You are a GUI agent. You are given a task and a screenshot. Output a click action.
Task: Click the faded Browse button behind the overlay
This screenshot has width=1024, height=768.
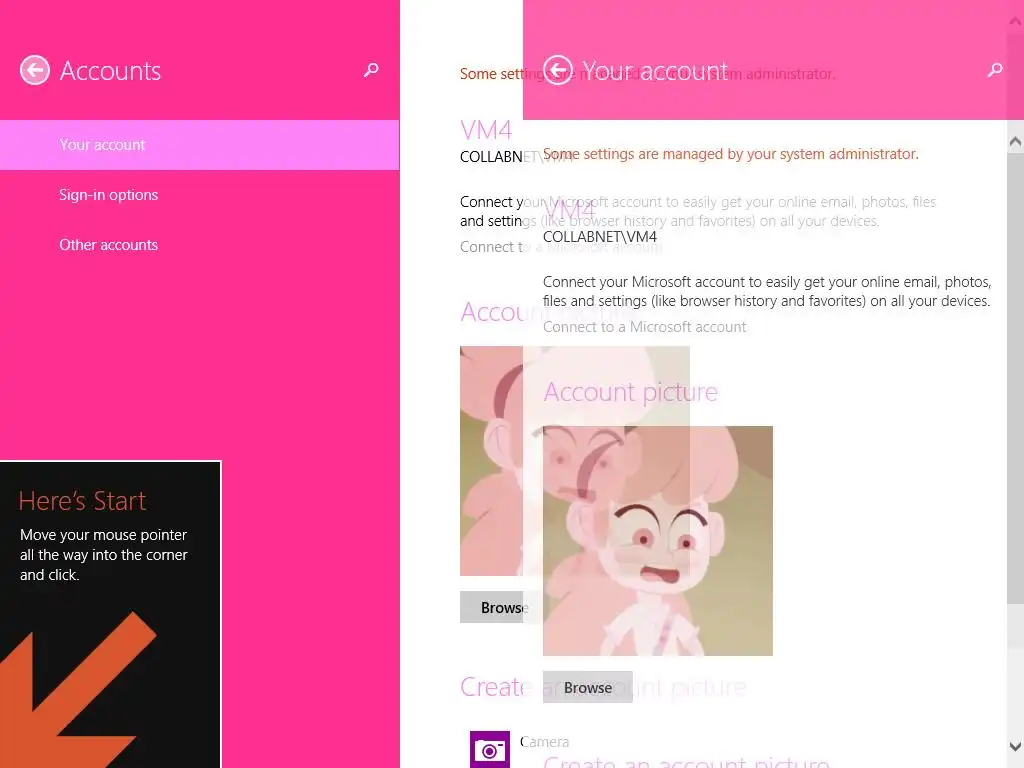pyautogui.click(x=500, y=607)
